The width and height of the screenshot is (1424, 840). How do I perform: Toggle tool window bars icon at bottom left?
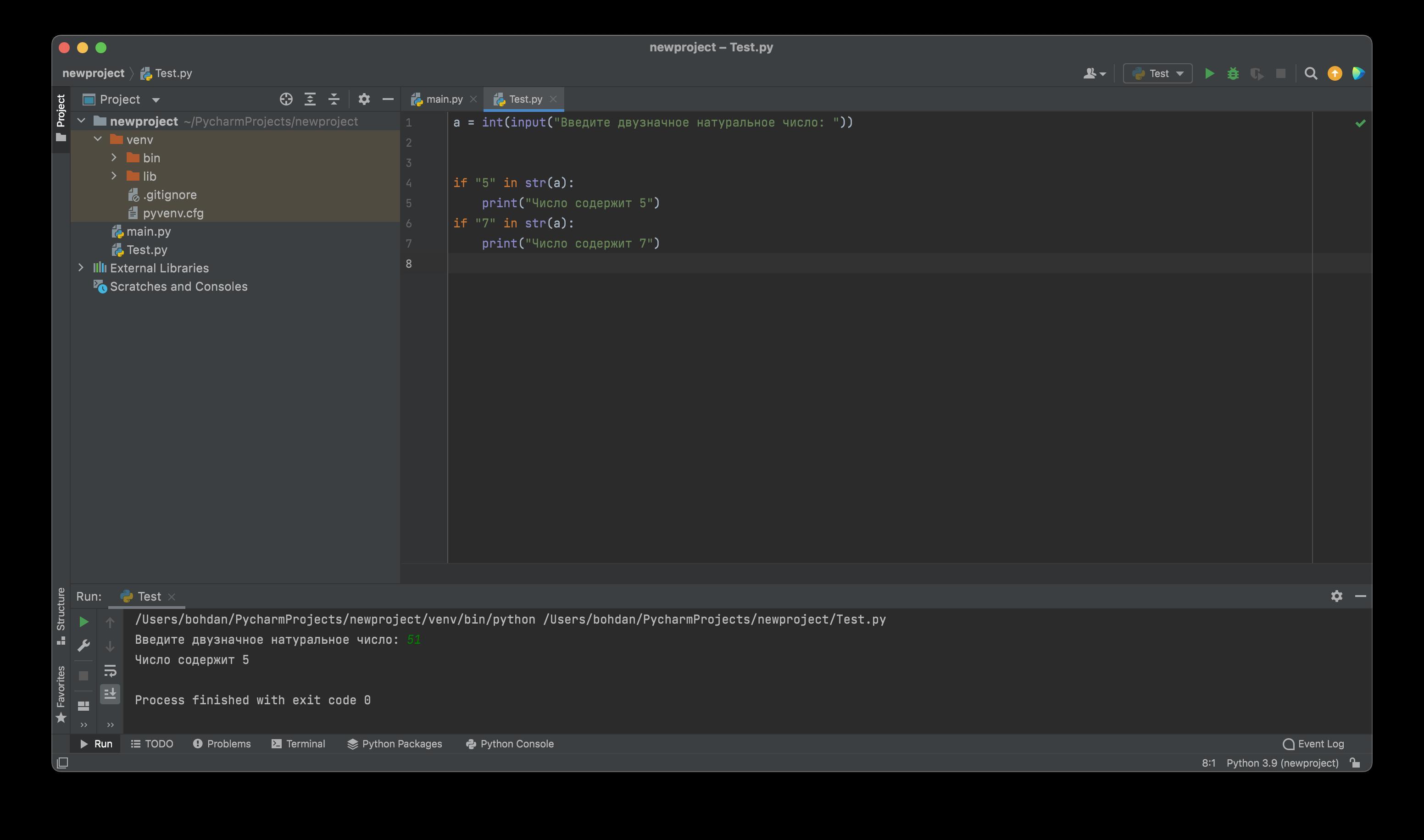[x=63, y=763]
